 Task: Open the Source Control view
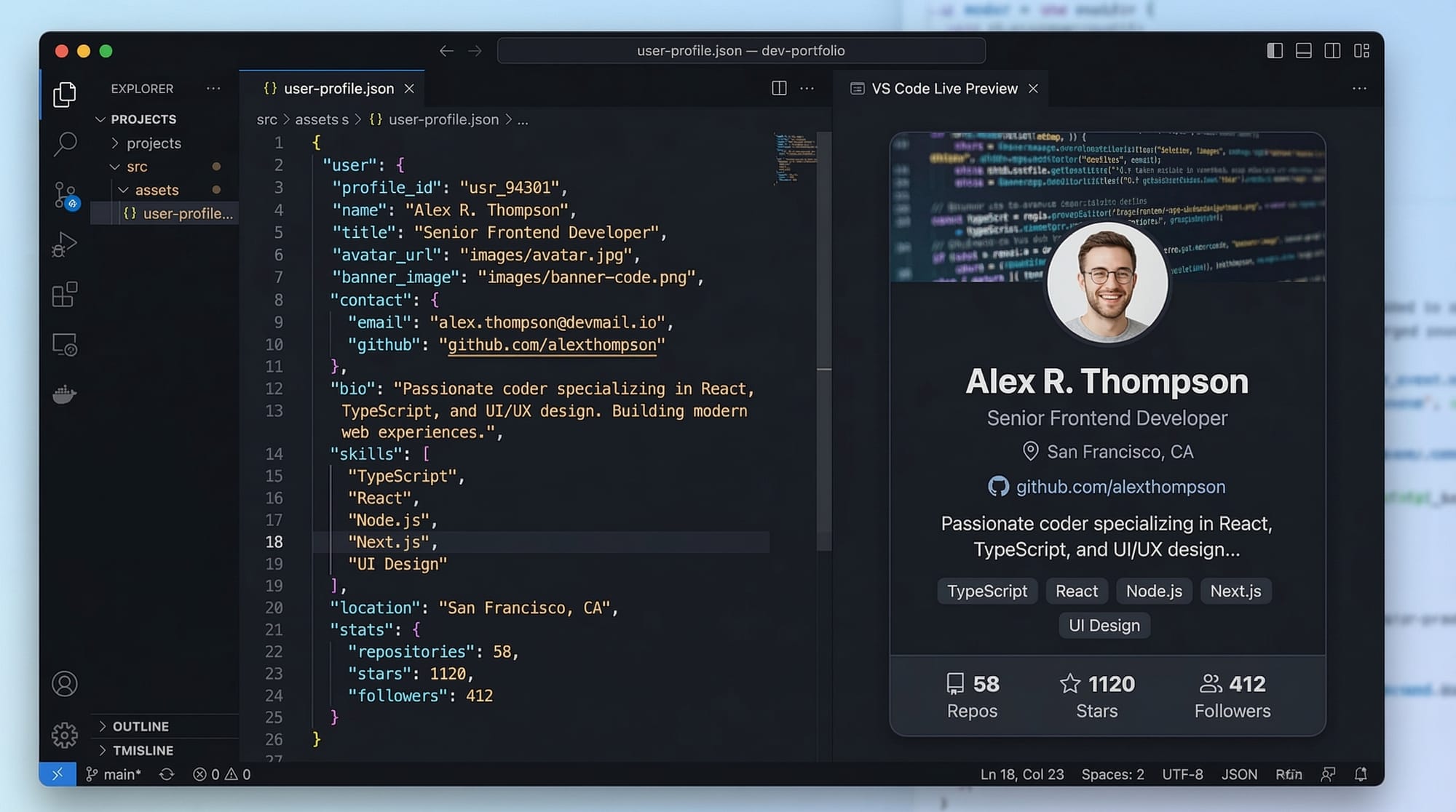[x=65, y=195]
